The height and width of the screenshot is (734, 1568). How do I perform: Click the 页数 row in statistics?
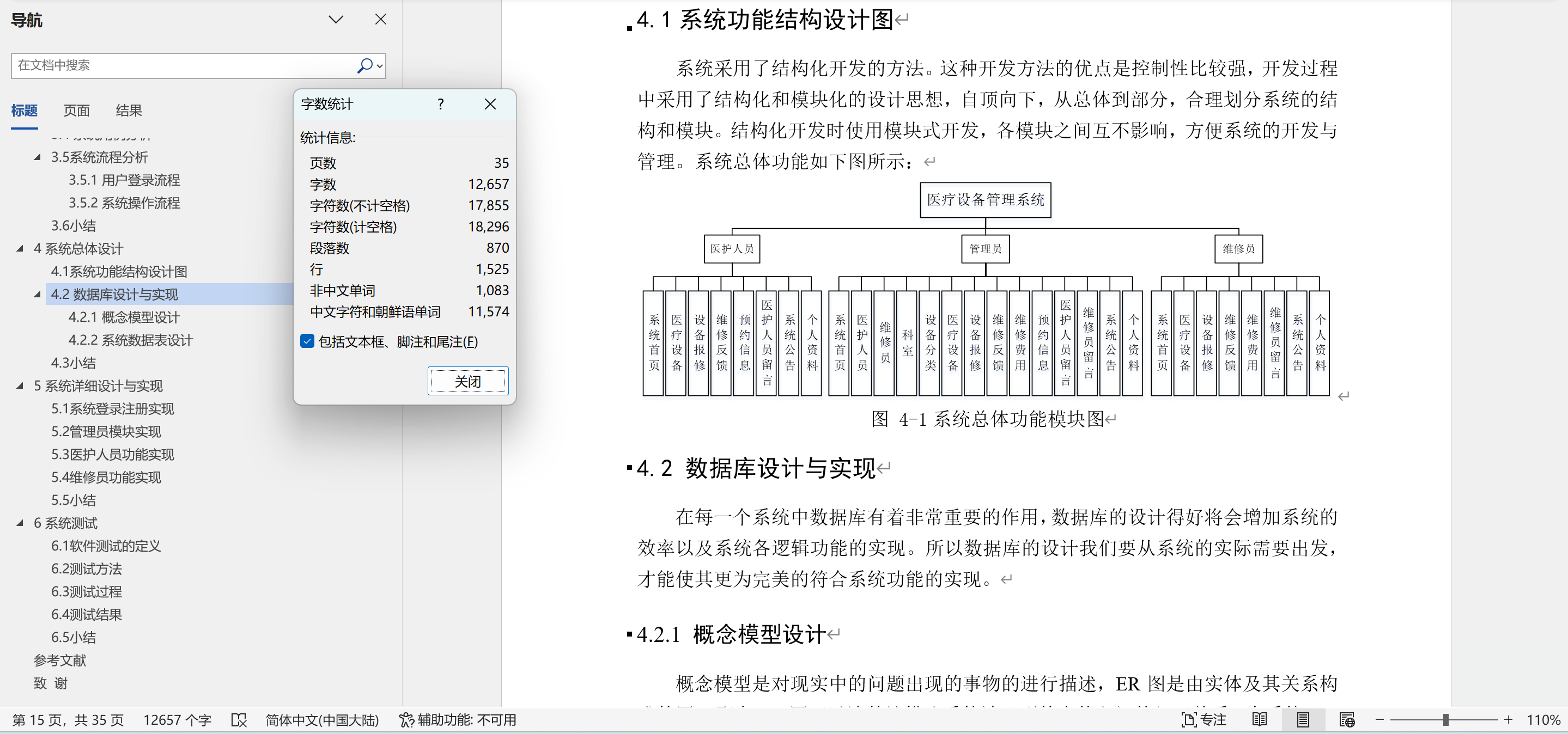tap(409, 163)
